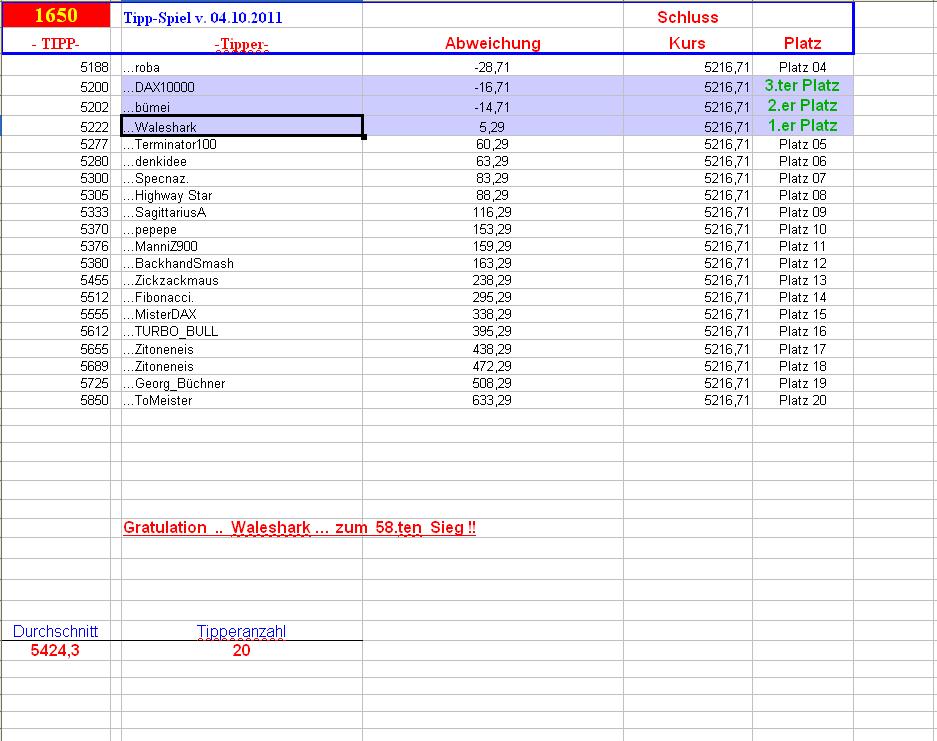Viewport: 937px width, 741px height.
Task: Click the deviation value 116,29
Action: 492,212
